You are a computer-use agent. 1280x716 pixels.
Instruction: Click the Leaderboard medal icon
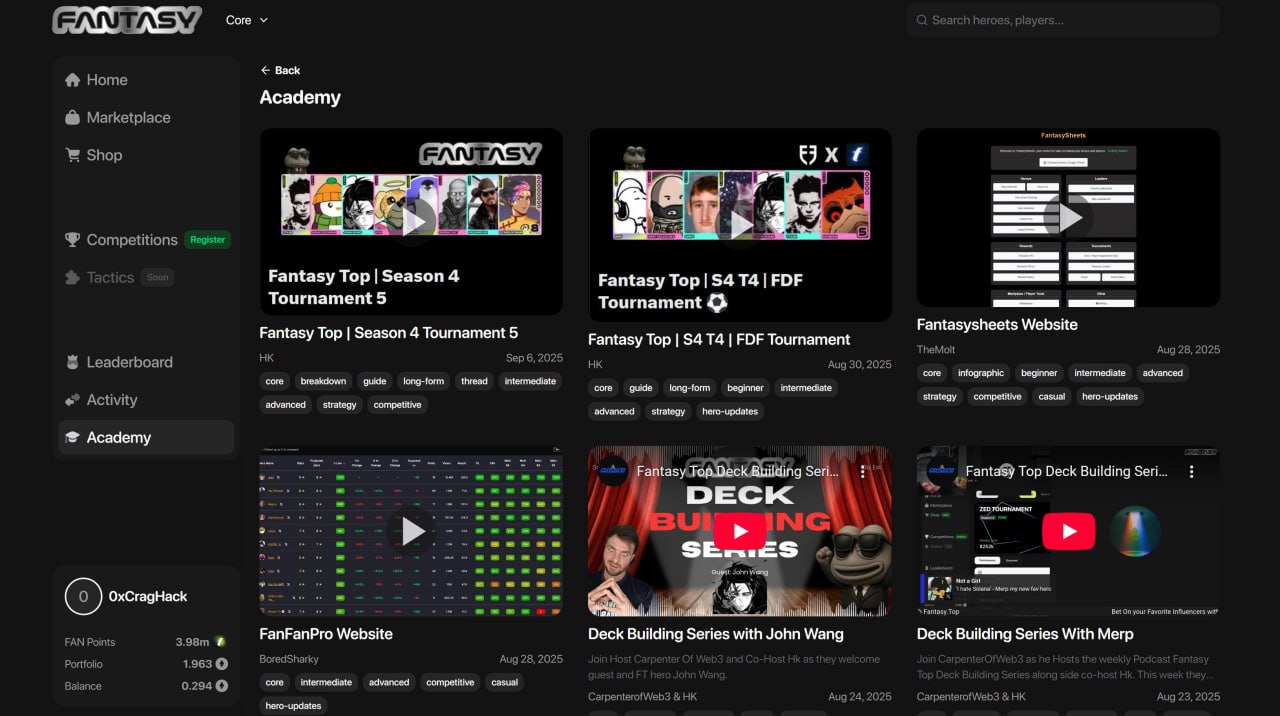[x=72, y=362]
